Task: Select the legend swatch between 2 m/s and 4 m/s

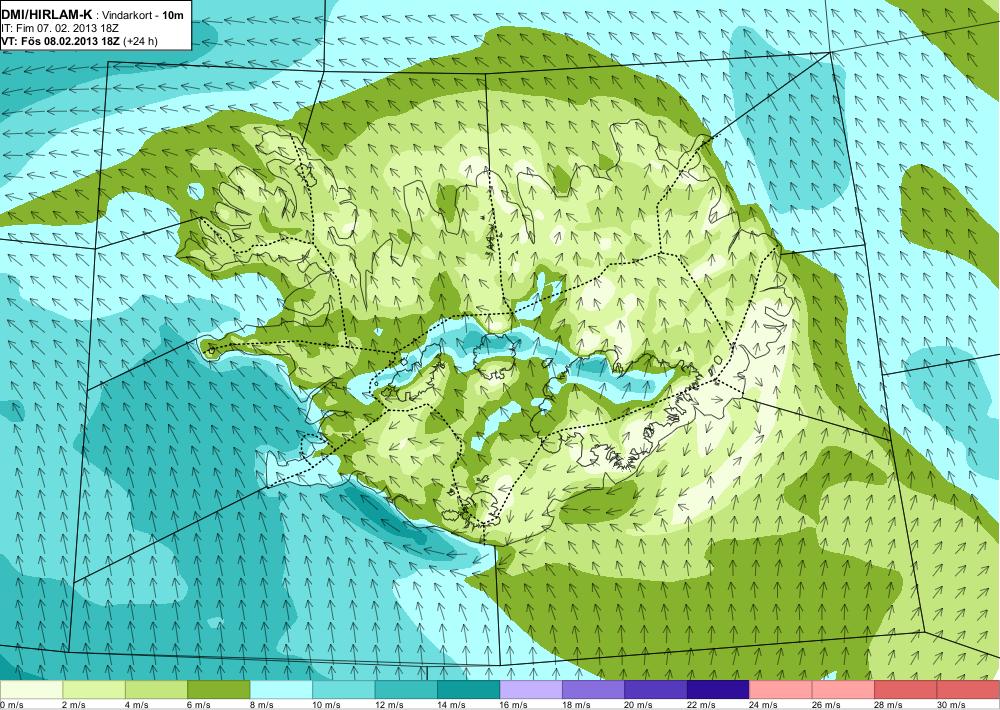Action: (x=94, y=689)
